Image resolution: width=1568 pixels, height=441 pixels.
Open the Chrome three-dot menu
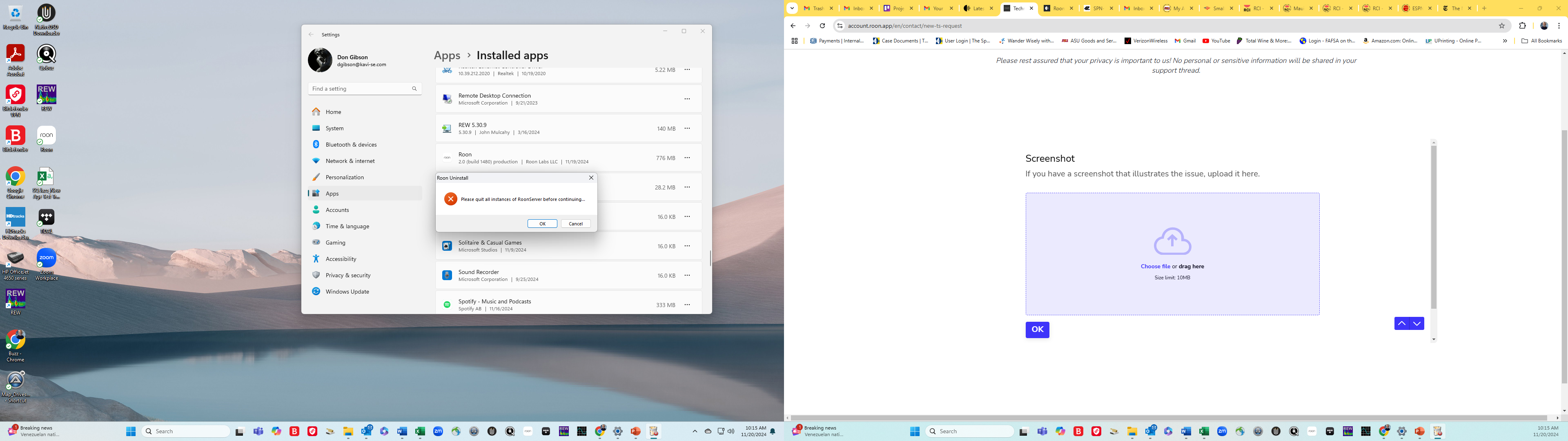(1558, 26)
